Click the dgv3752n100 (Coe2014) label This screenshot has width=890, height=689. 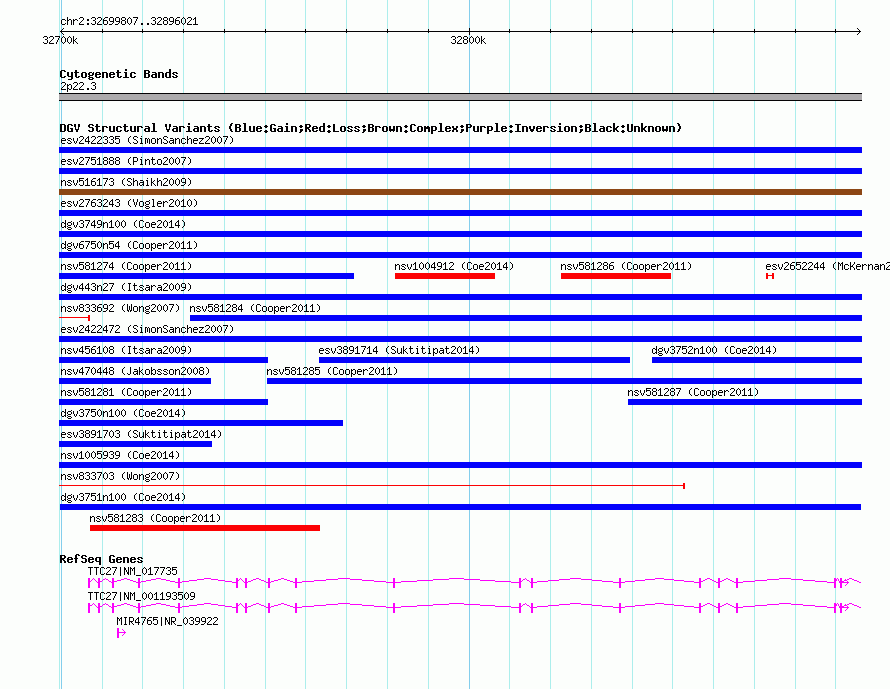(714, 350)
